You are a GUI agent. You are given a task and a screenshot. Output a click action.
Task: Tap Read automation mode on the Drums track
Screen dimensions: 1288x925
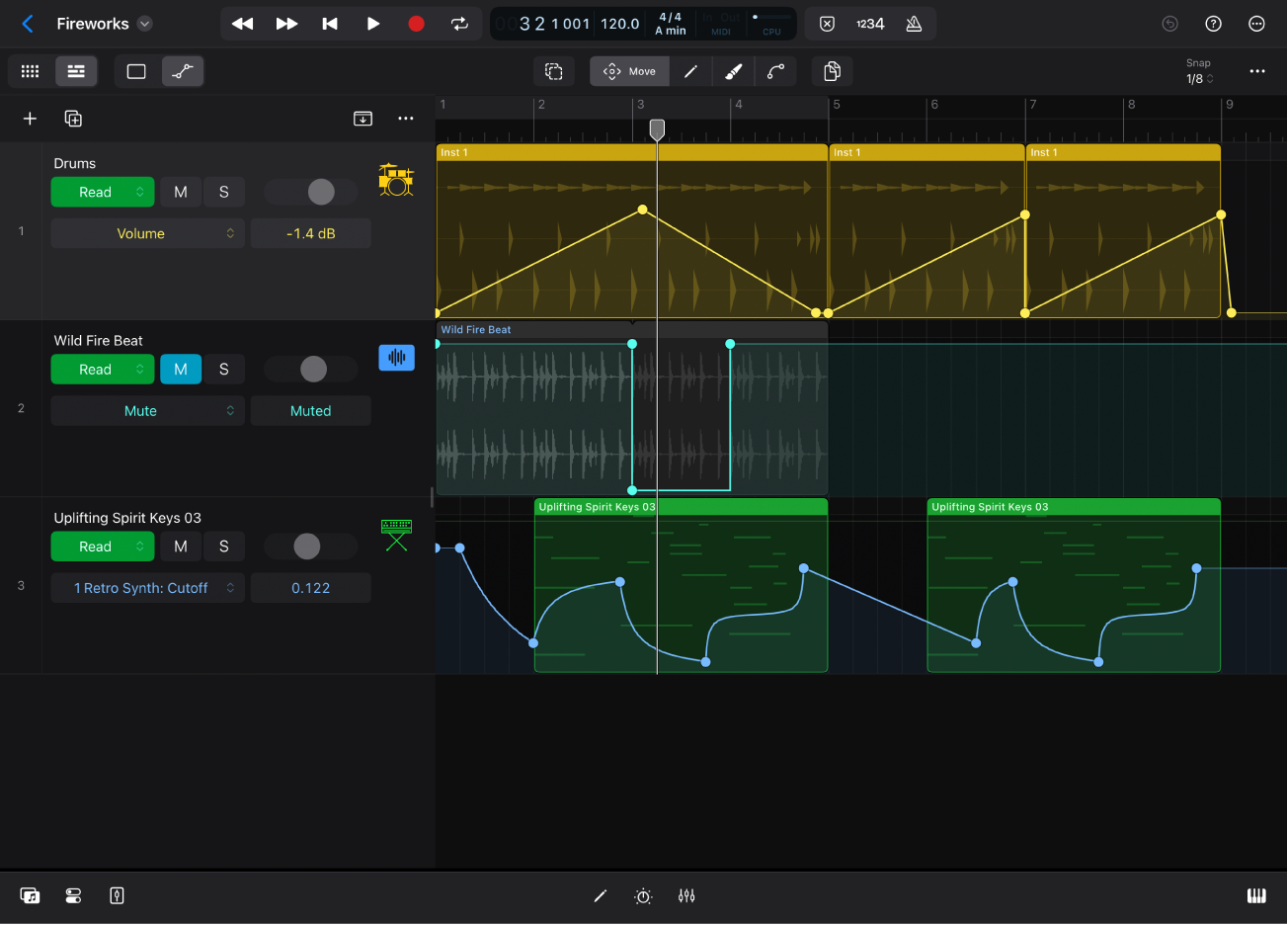tap(103, 192)
